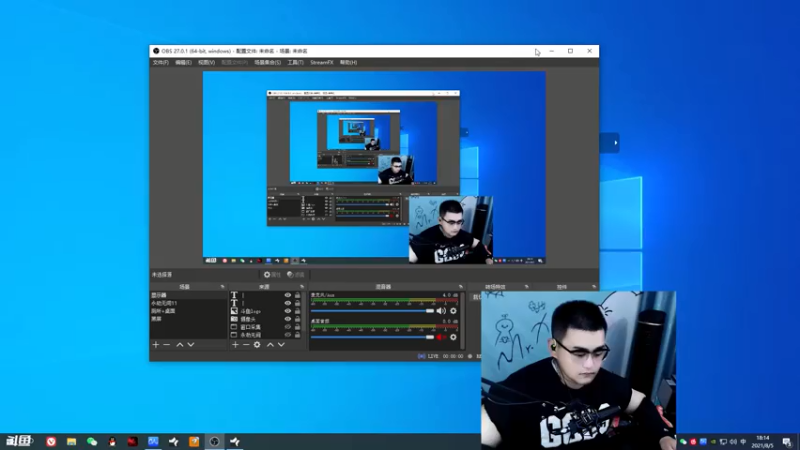Viewport: 800px width, 450px height.
Task: Select the 窗口采集 source row
Action: (x=267, y=327)
